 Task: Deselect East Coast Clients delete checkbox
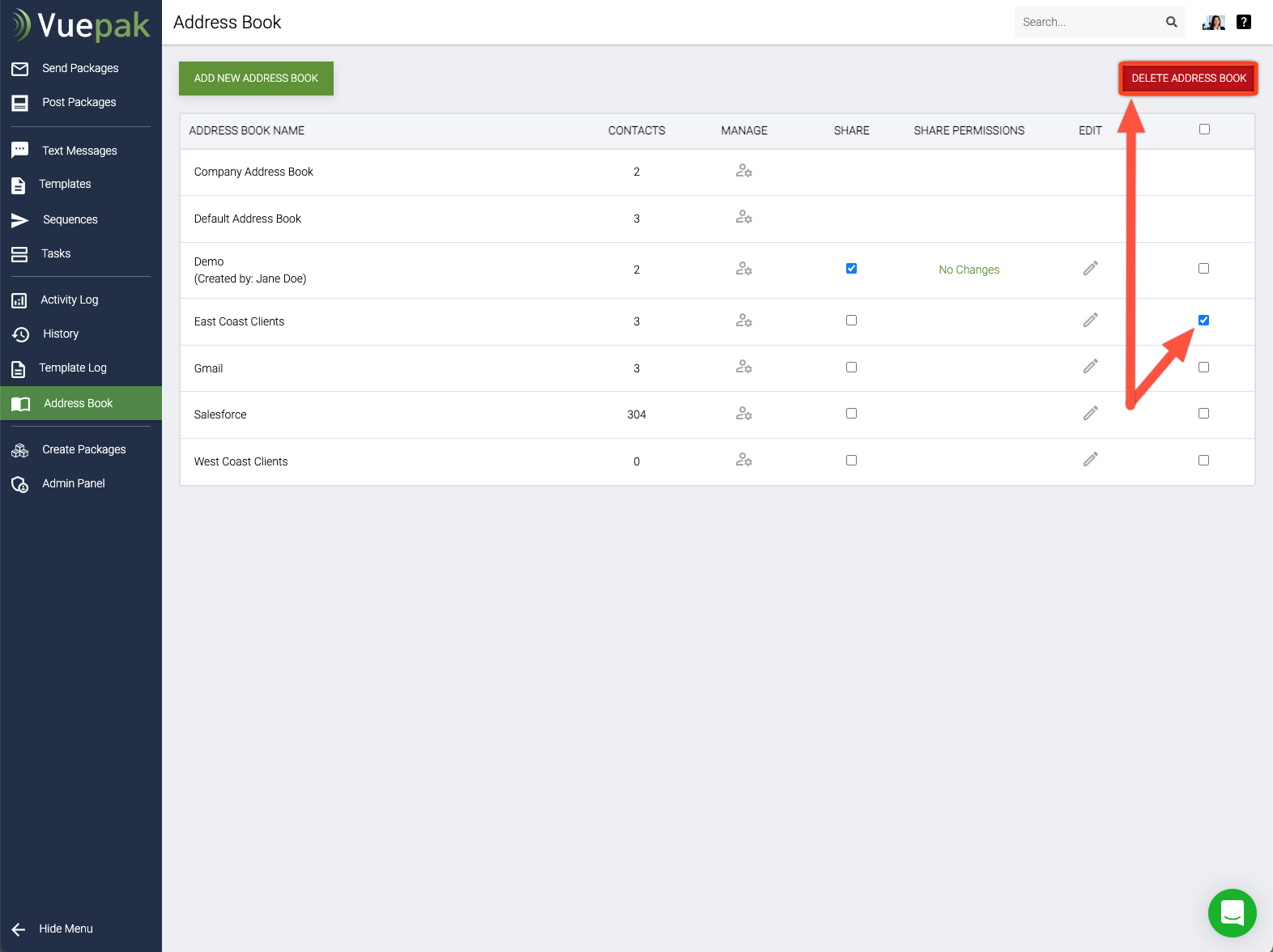(1203, 321)
